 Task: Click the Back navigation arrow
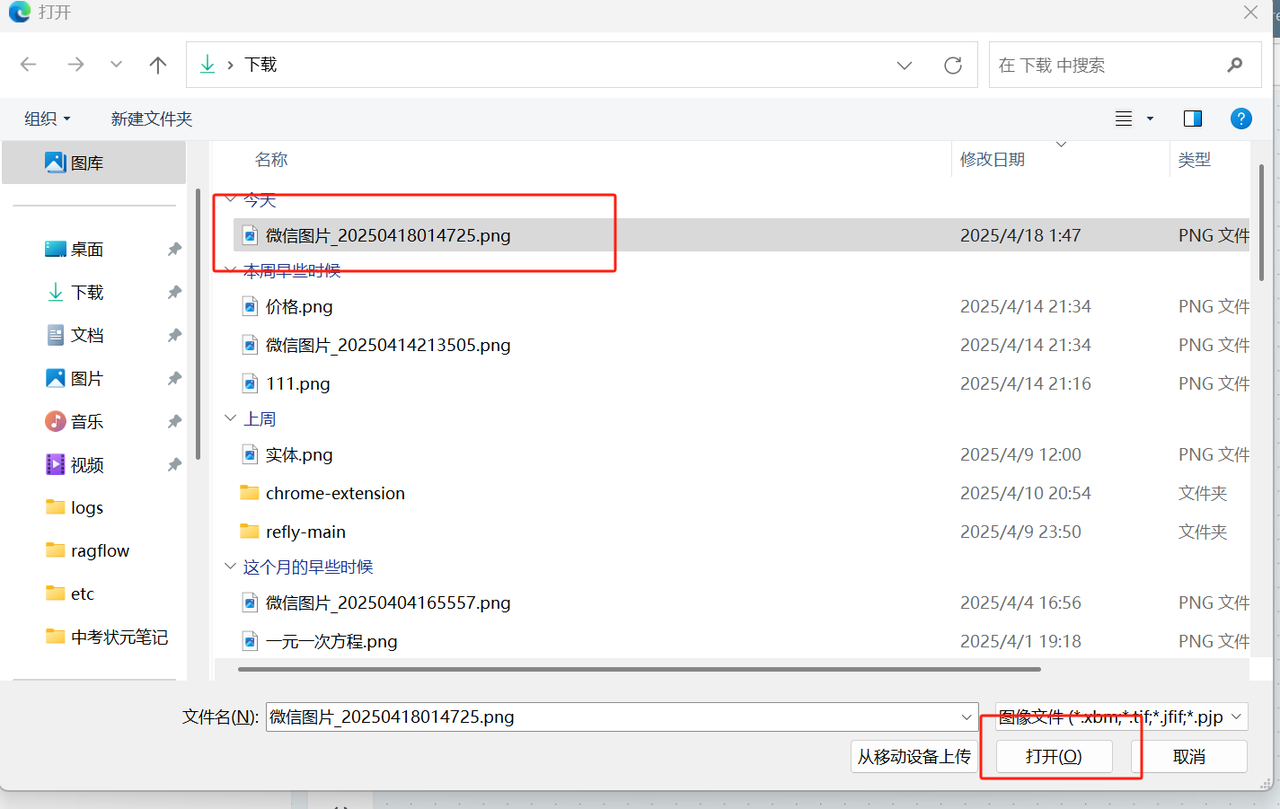pyautogui.click(x=28, y=65)
